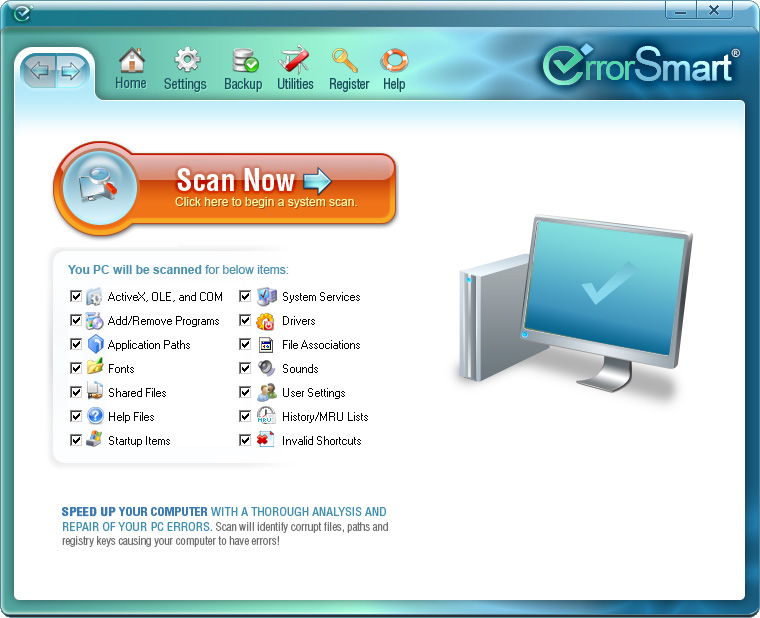Click the System Services icon
760x618 pixels.
click(267, 296)
